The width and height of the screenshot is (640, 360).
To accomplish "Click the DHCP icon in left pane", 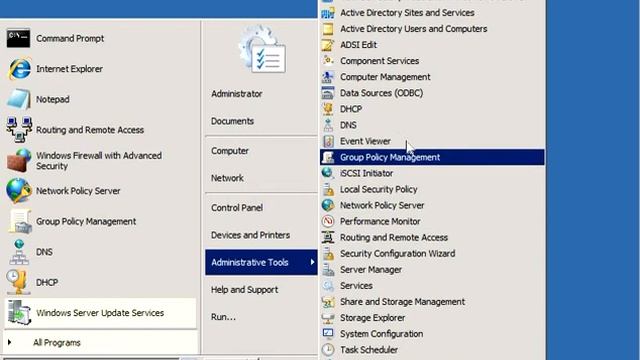I will 18,282.
